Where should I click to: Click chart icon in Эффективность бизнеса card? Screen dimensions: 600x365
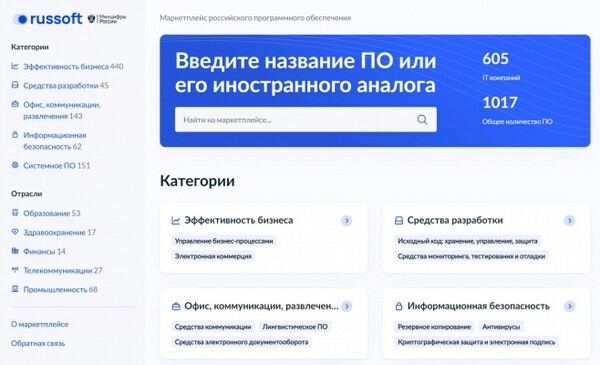click(x=176, y=221)
